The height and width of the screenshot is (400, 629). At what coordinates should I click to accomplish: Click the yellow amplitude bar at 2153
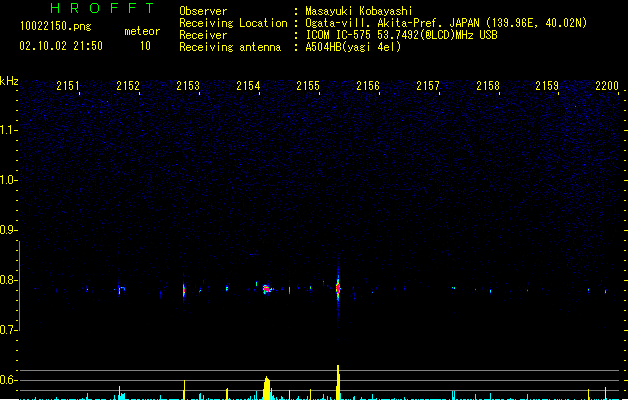click(184, 390)
